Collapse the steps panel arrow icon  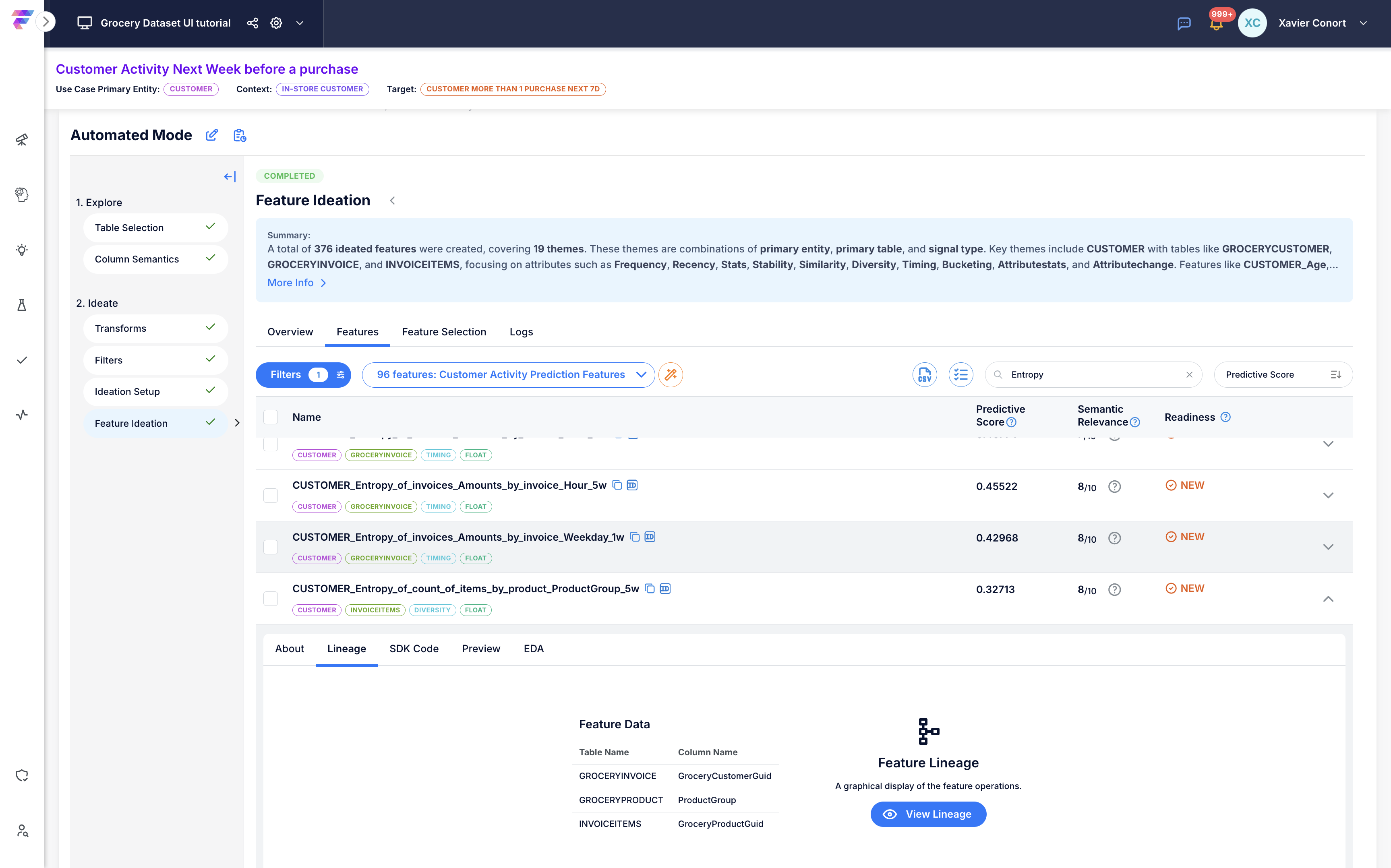click(x=230, y=177)
